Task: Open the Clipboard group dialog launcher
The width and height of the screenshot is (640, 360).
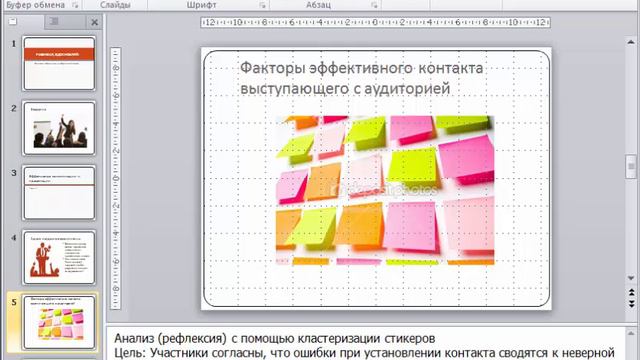Action: (75, 5)
